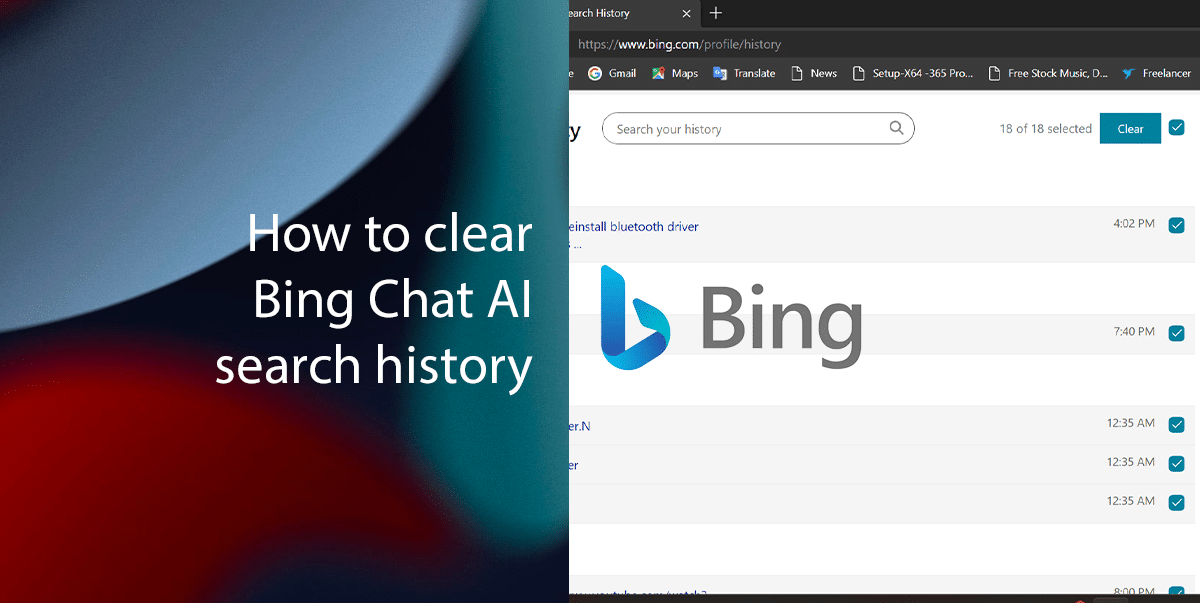The height and width of the screenshot is (603, 1200).
Task: Click the "7:40 PM" timestamp
Action: coord(1134,332)
